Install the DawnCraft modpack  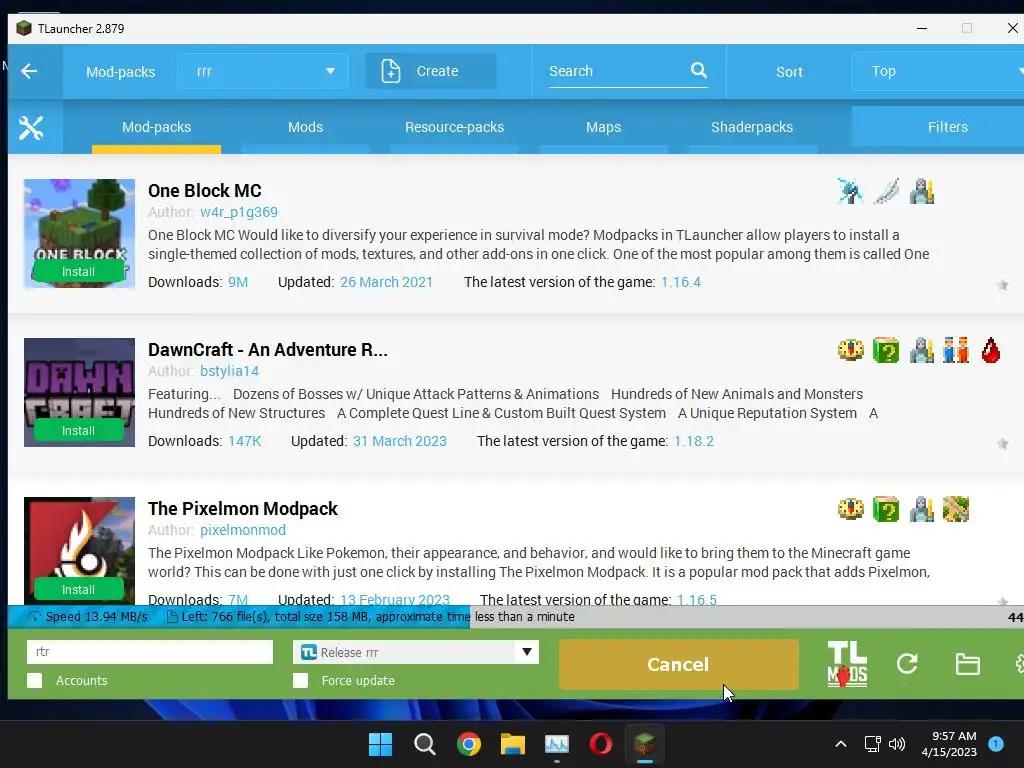(x=78, y=431)
